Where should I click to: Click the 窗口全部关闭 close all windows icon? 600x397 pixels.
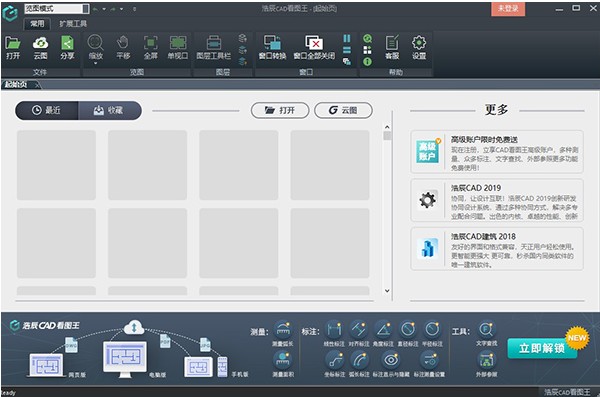point(314,48)
